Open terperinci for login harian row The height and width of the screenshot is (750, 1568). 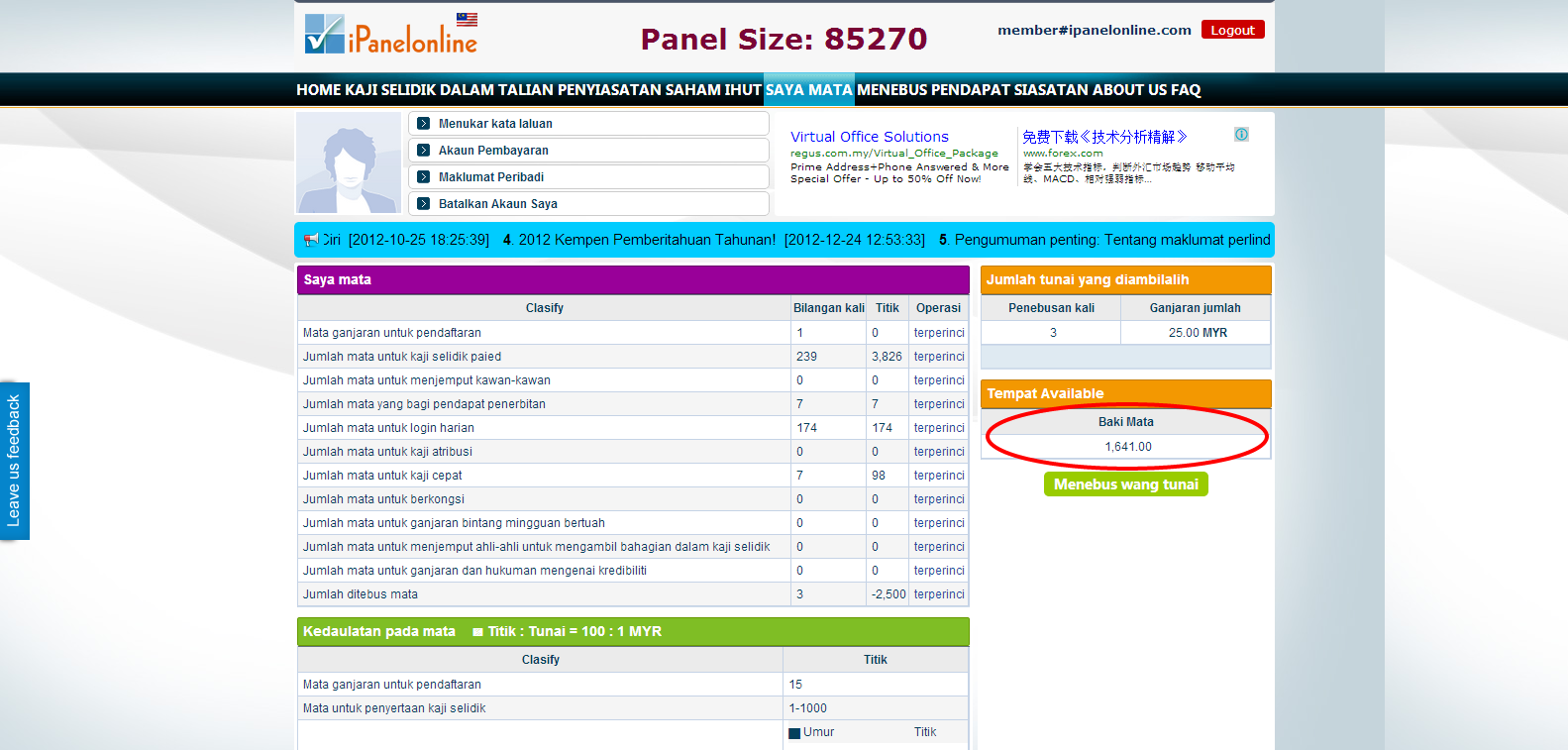(x=939, y=428)
